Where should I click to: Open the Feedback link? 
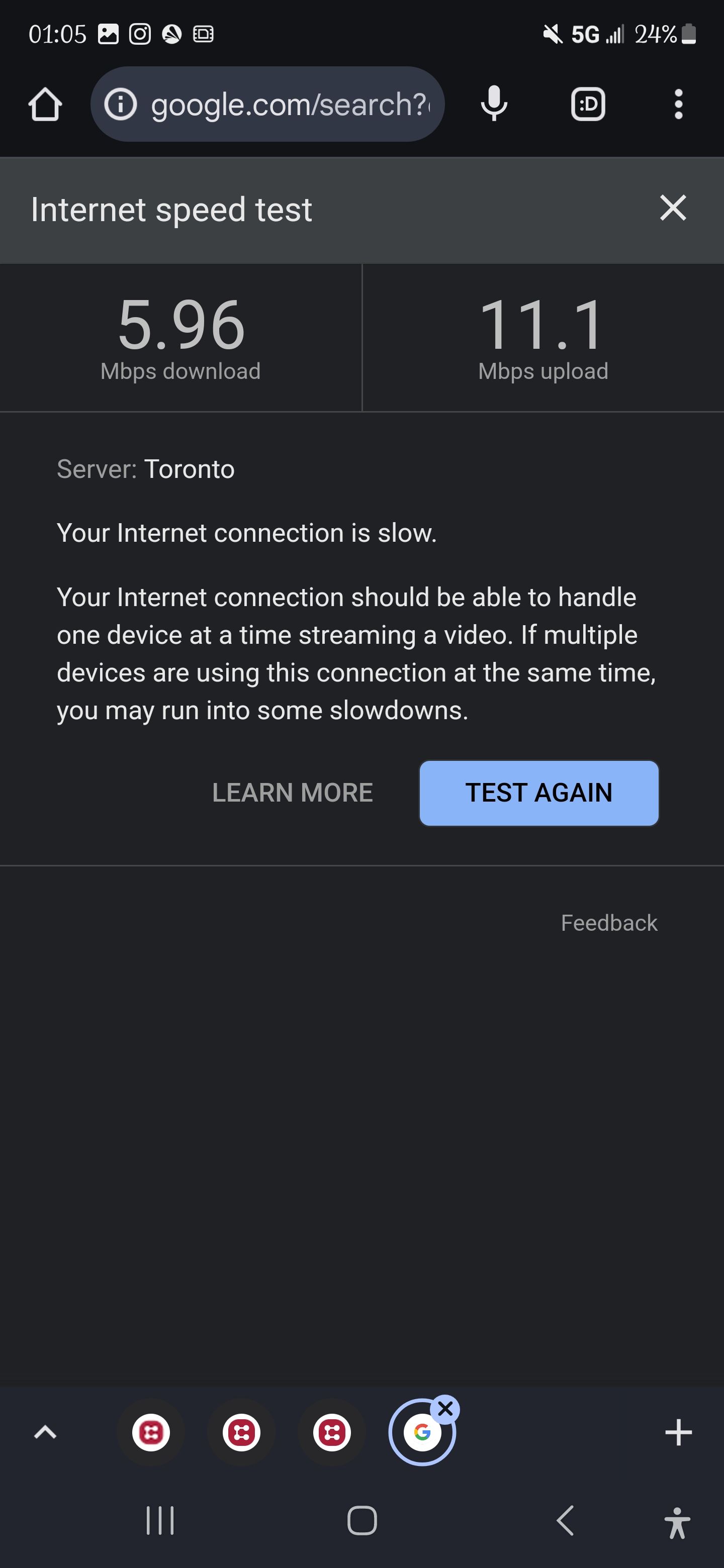(609, 923)
